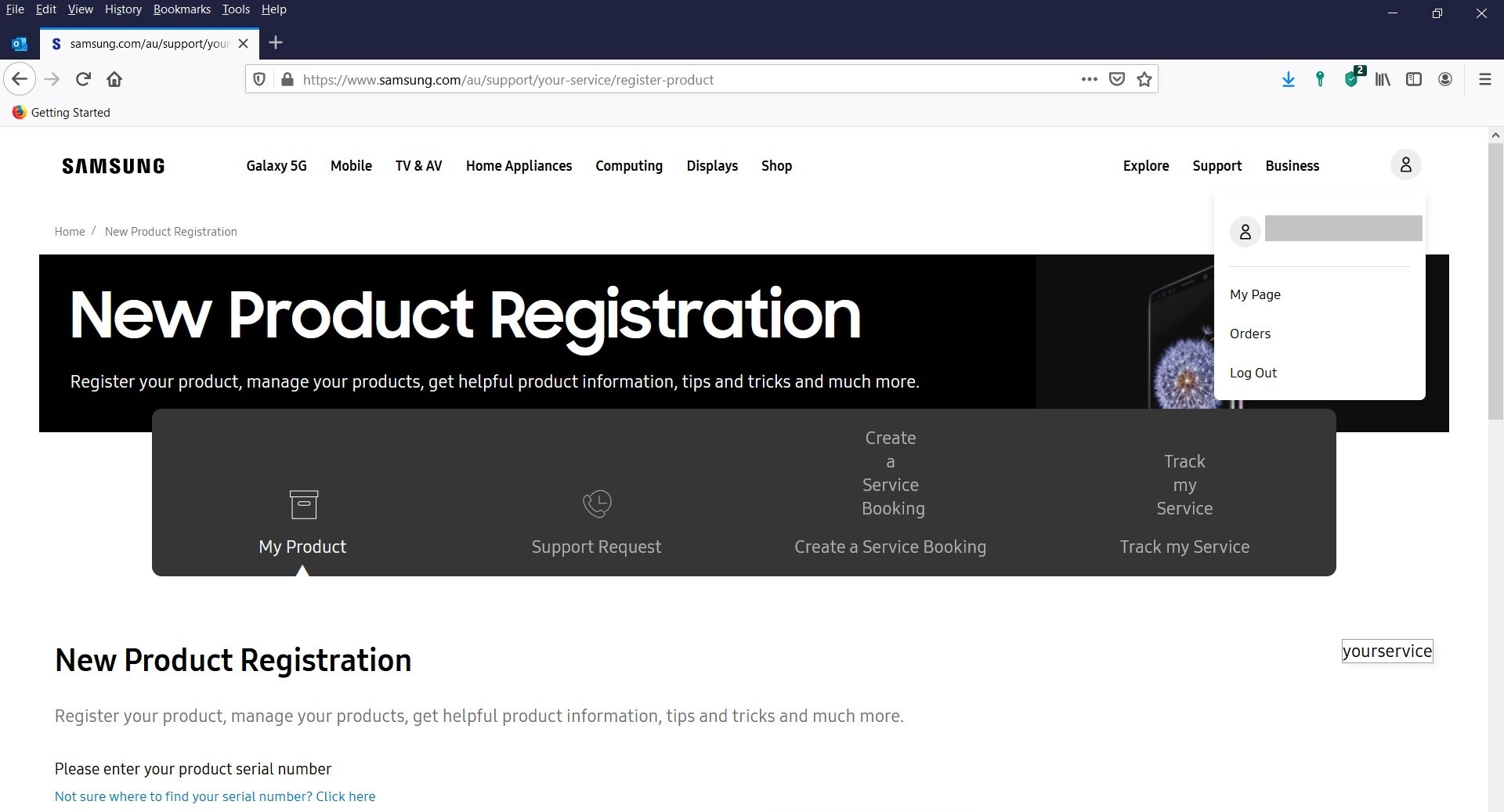Click the My Product box icon
This screenshot has height=812, width=1504.
(x=303, y=504)
